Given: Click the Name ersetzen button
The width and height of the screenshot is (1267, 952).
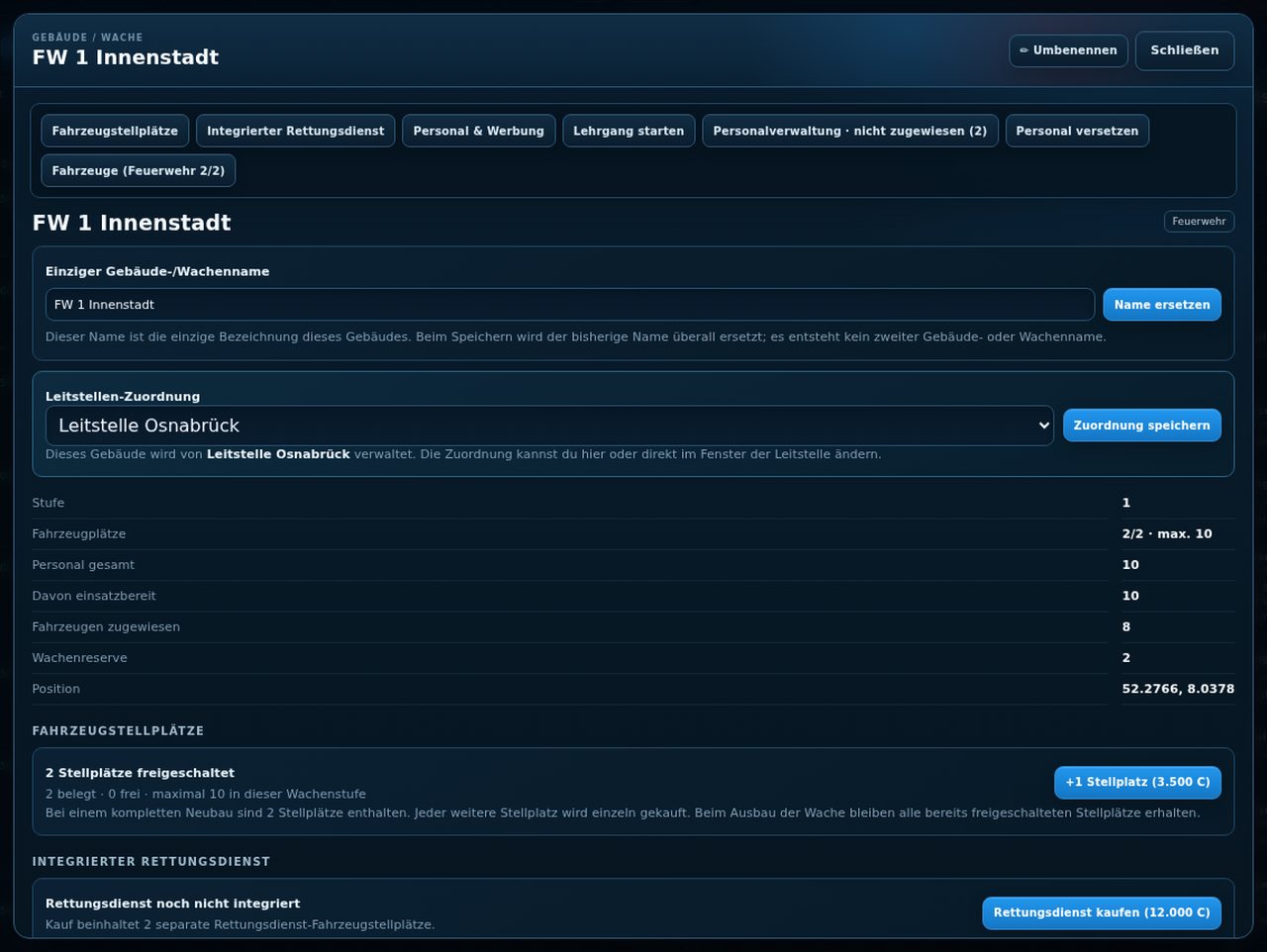Looking at the screenshot, I should (1162, 305).
